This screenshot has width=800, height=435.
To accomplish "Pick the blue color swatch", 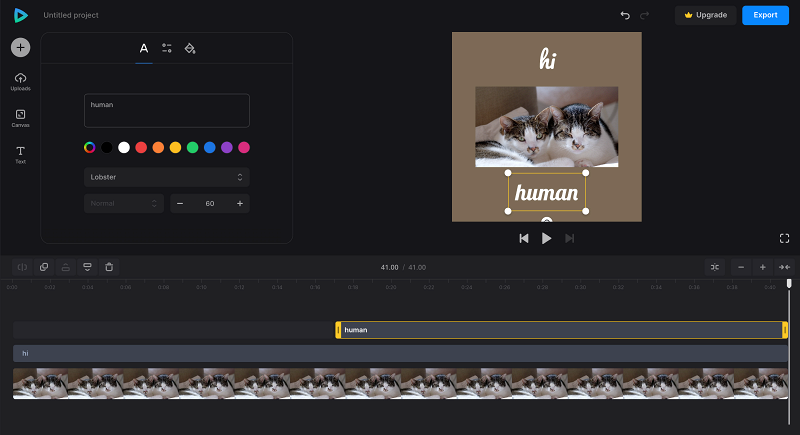I will 210,147.
